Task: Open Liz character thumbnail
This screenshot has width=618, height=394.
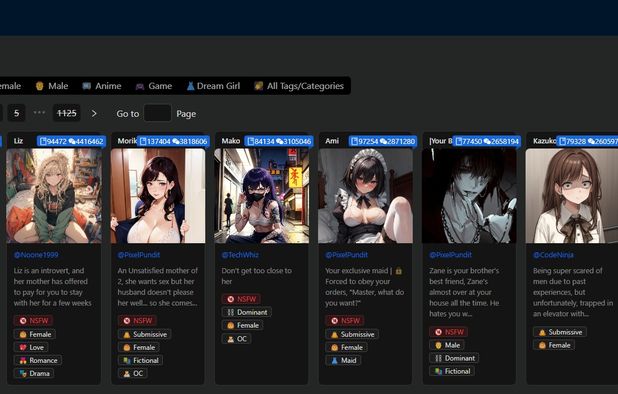Action: (x=54, y=196)
